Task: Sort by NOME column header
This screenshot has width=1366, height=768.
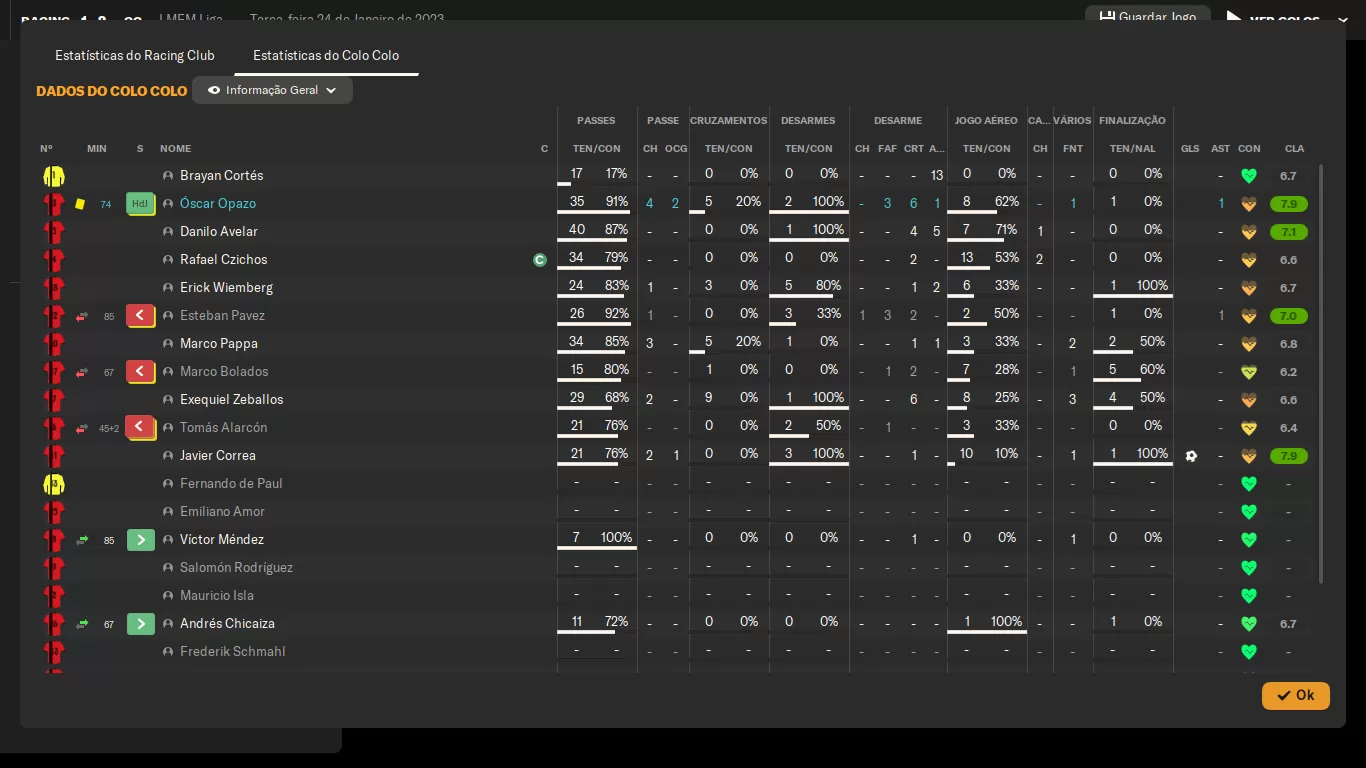Action: (175, 149)
